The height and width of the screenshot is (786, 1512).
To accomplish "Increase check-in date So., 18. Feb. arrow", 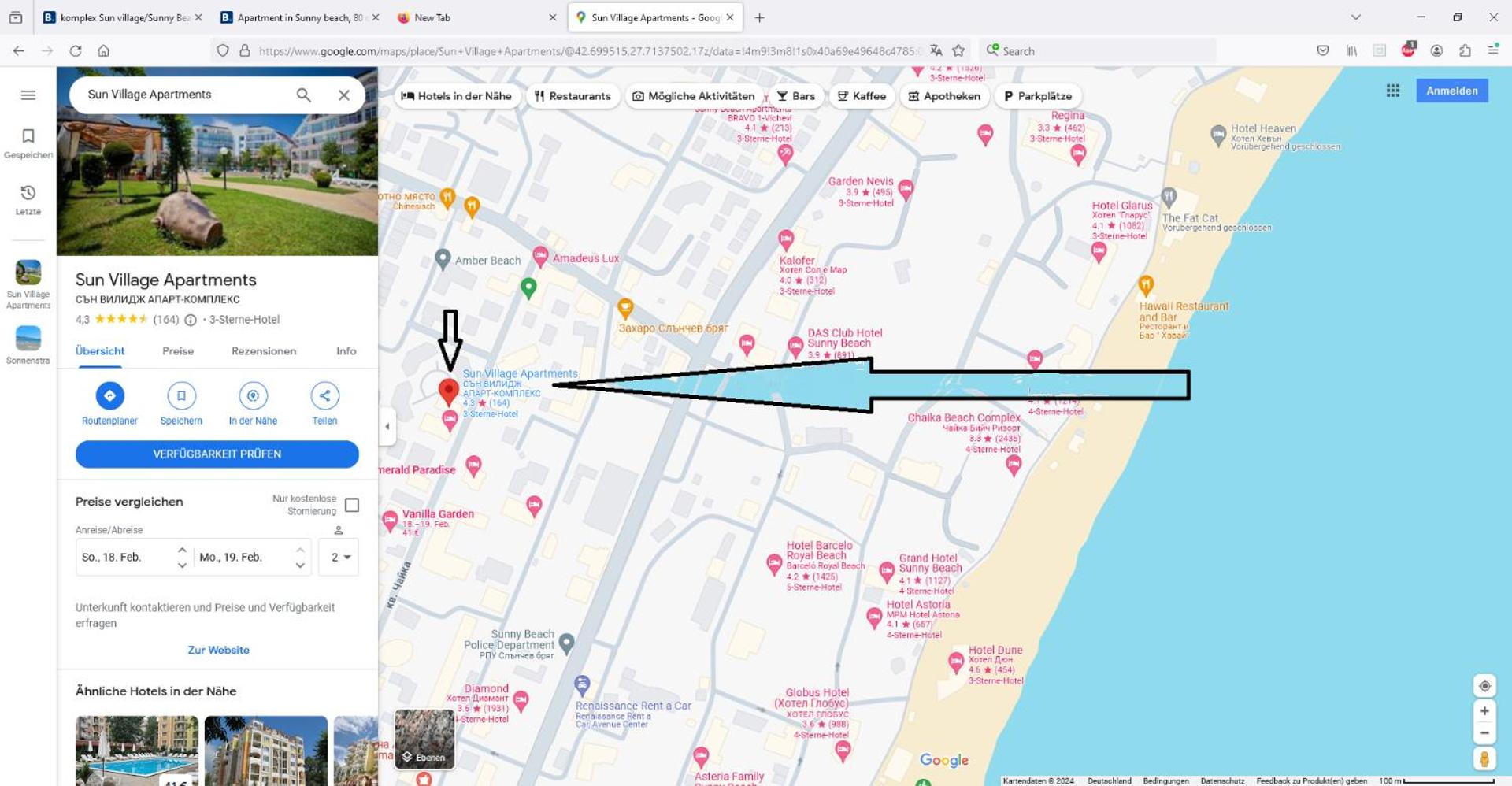I will [182, 550].
